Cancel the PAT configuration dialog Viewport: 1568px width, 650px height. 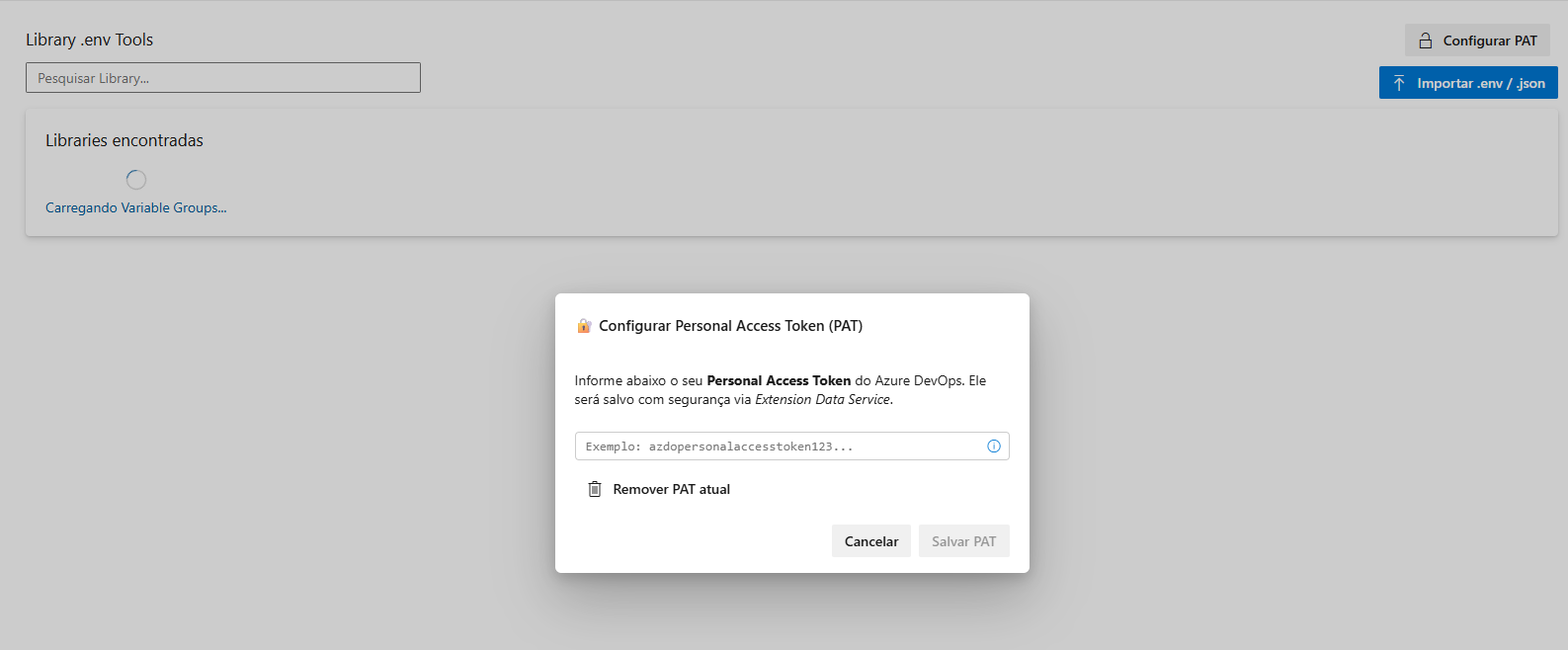pyautogui.click(x=870, y=541)
